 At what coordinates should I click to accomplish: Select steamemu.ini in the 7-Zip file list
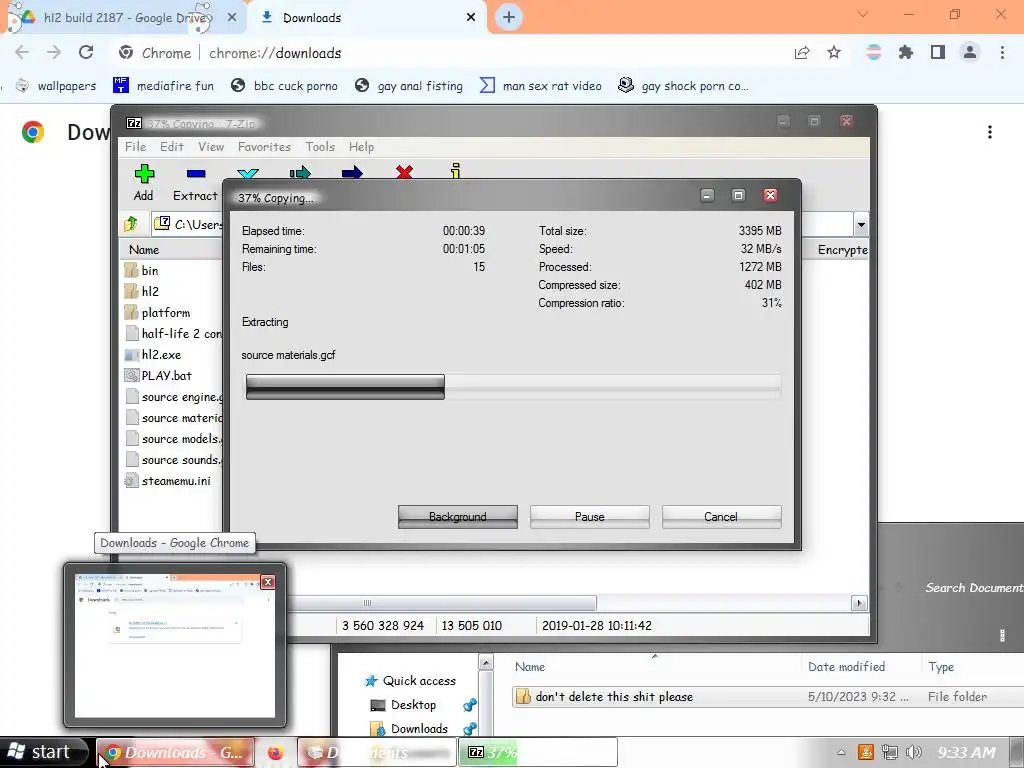(167, 481)
